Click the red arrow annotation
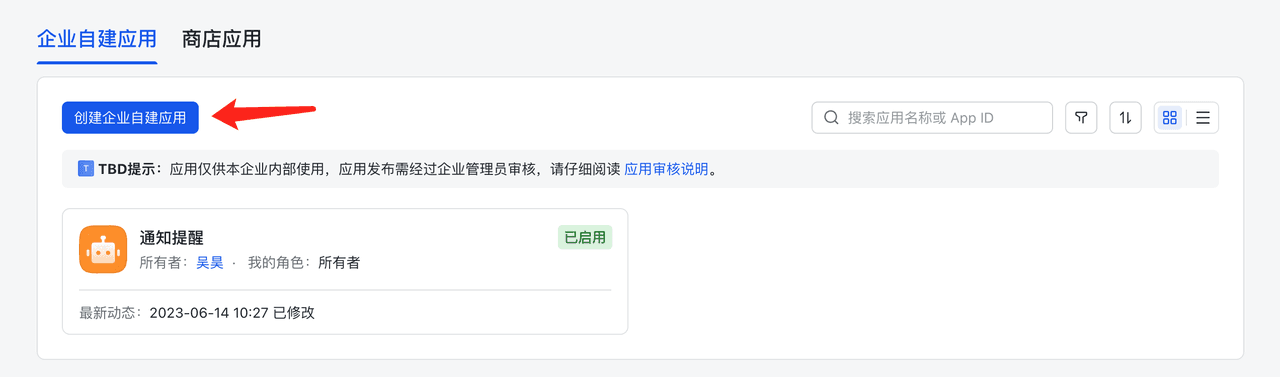 268,112
